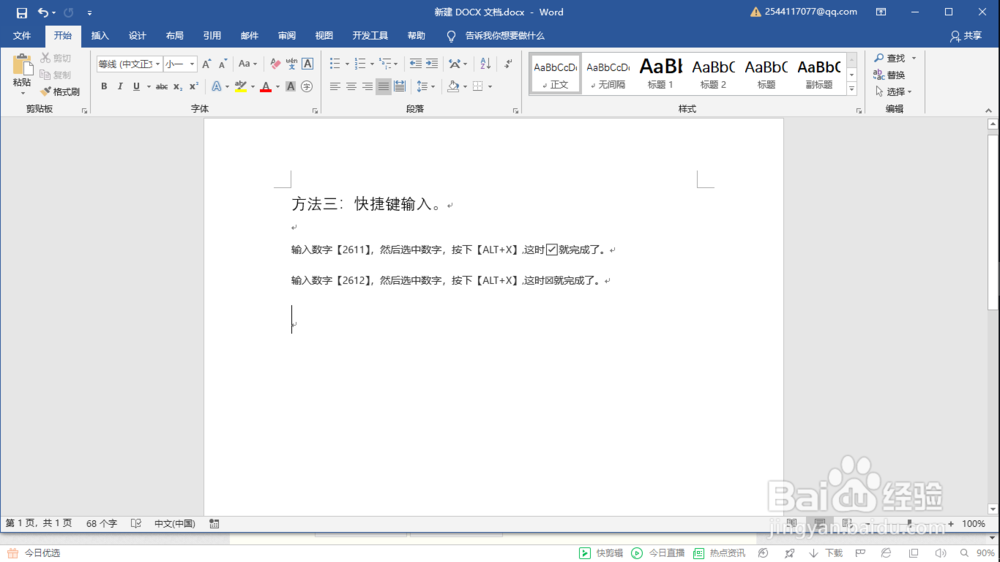
Task: Click the 选择 select button
Action: click(893, 92)
